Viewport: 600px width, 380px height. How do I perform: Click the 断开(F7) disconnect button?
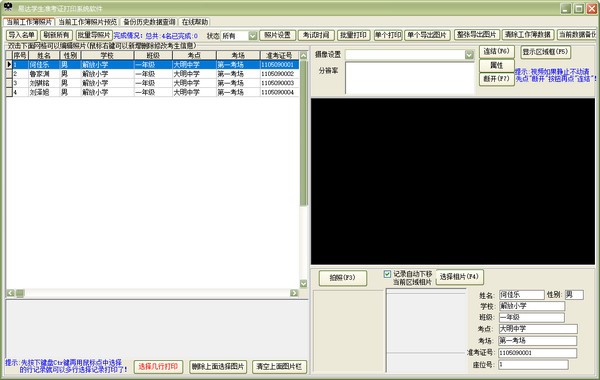(496, 79)
